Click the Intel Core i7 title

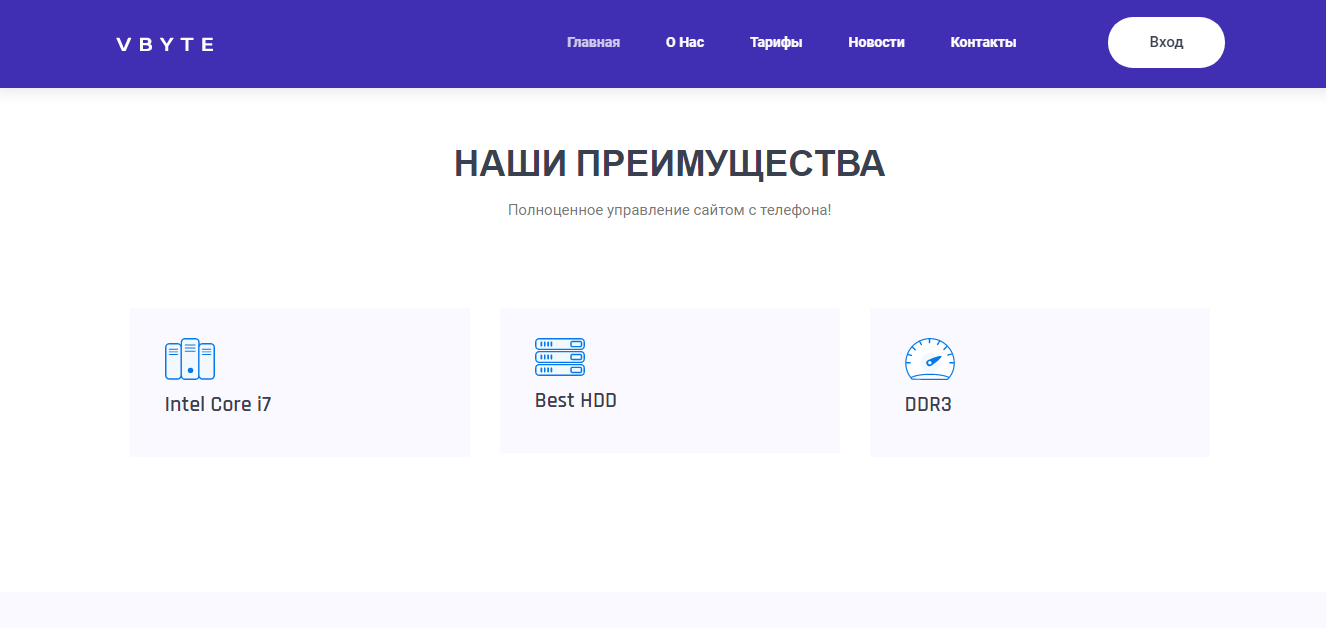click(x=218, y=405)
